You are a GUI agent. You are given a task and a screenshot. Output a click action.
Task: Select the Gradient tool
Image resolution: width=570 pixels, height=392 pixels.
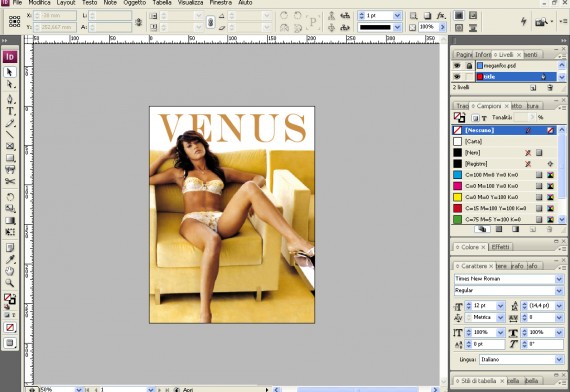point(10,220)
